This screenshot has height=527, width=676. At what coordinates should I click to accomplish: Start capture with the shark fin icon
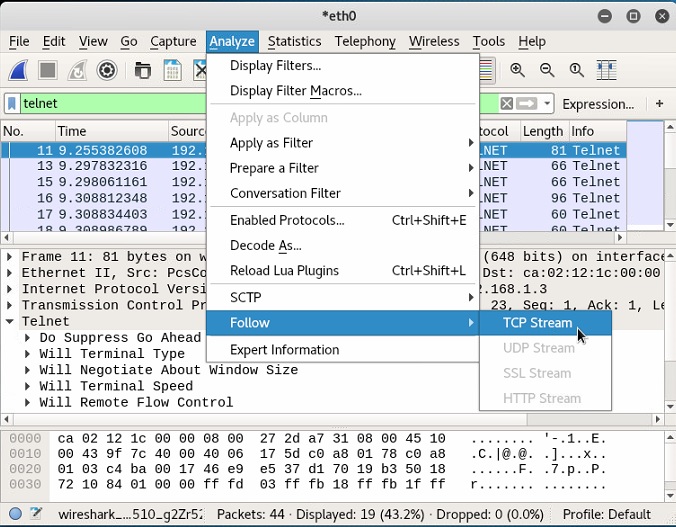tap(19, 70)
